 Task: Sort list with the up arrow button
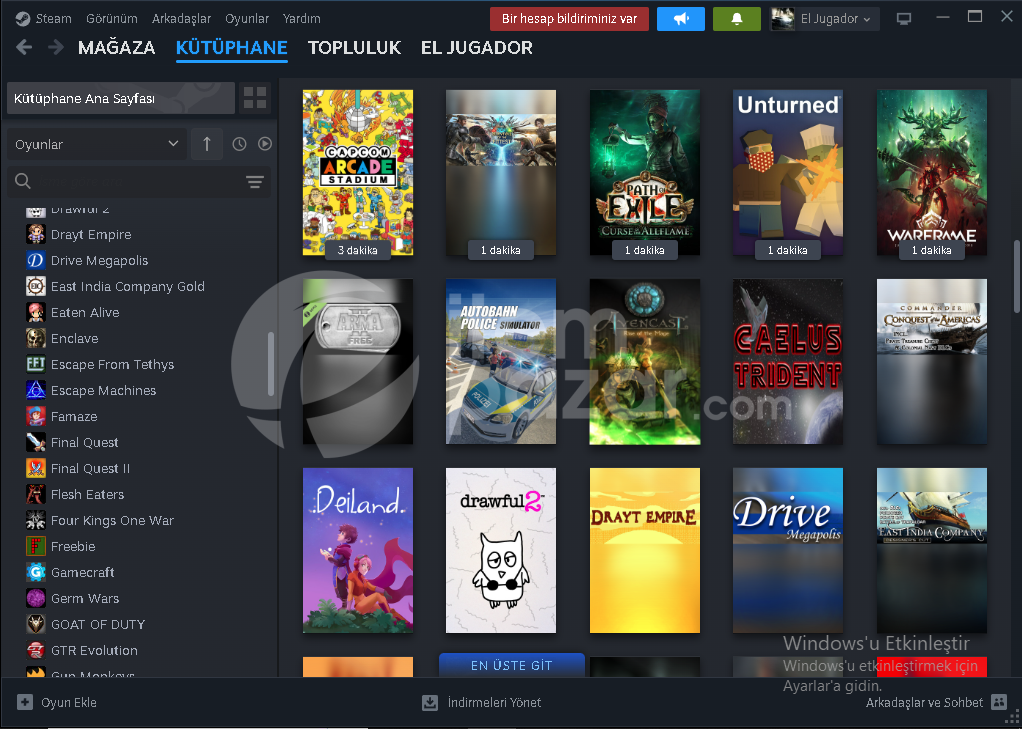pyautogui.click(x=207, y=144)
